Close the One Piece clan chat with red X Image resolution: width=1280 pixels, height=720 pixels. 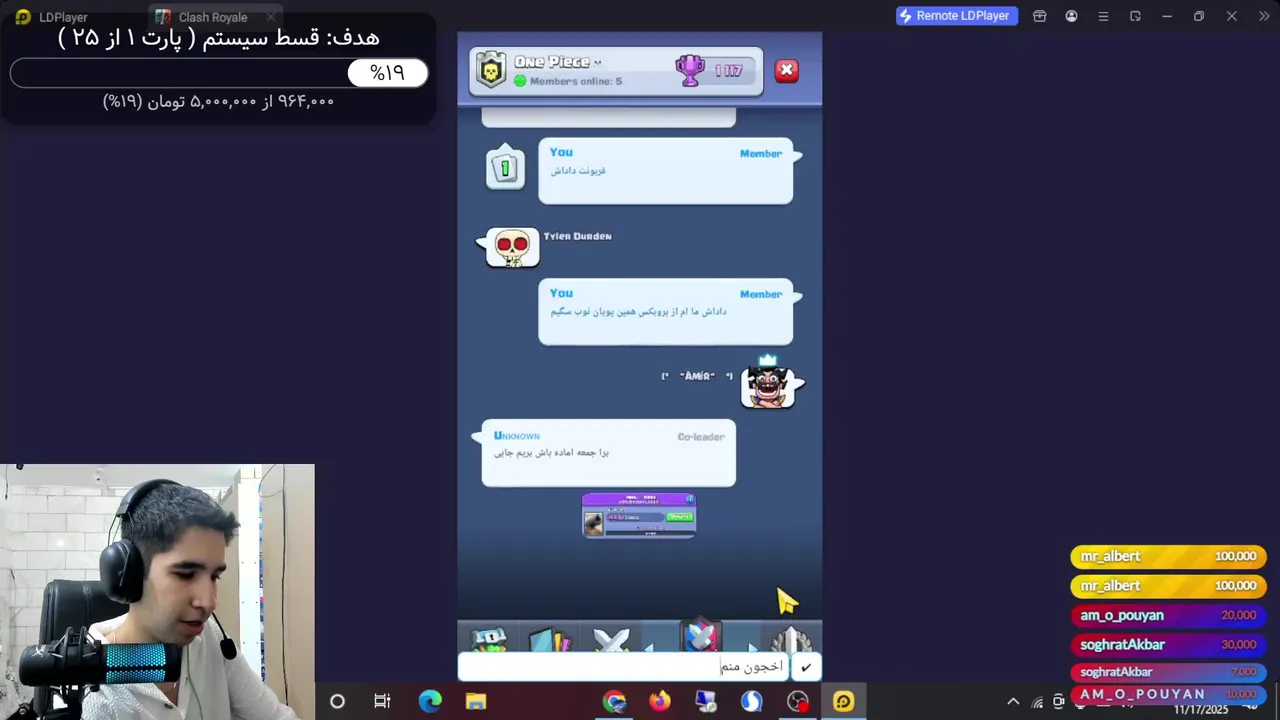click(787, 70)
